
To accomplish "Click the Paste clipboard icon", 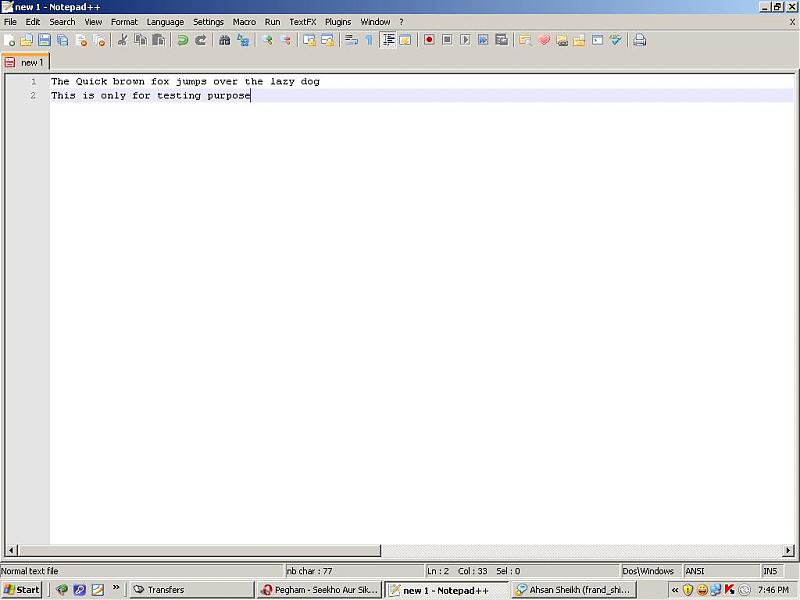I will pos(159,40).
